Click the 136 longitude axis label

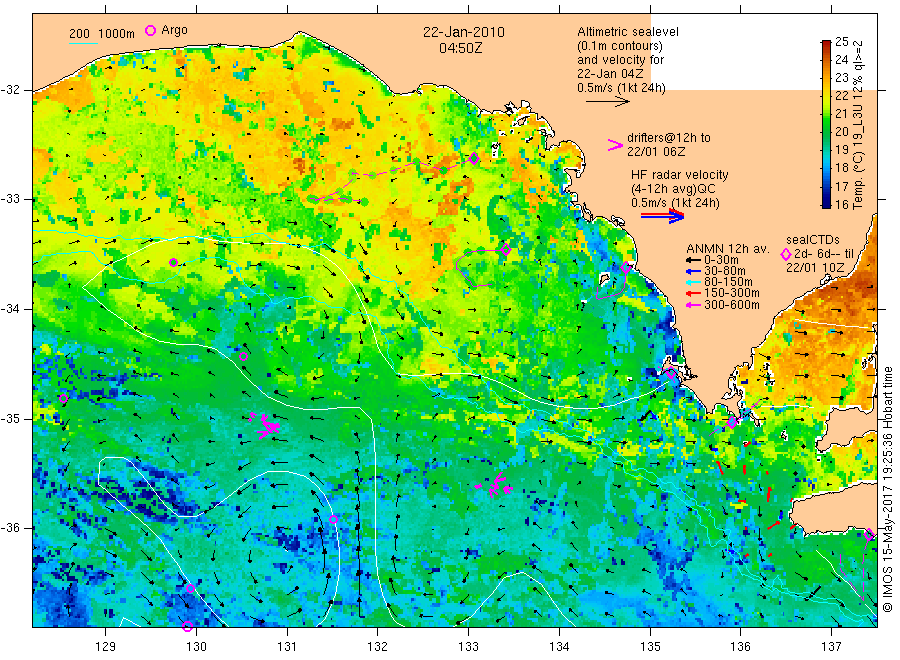tap(740, 647)
